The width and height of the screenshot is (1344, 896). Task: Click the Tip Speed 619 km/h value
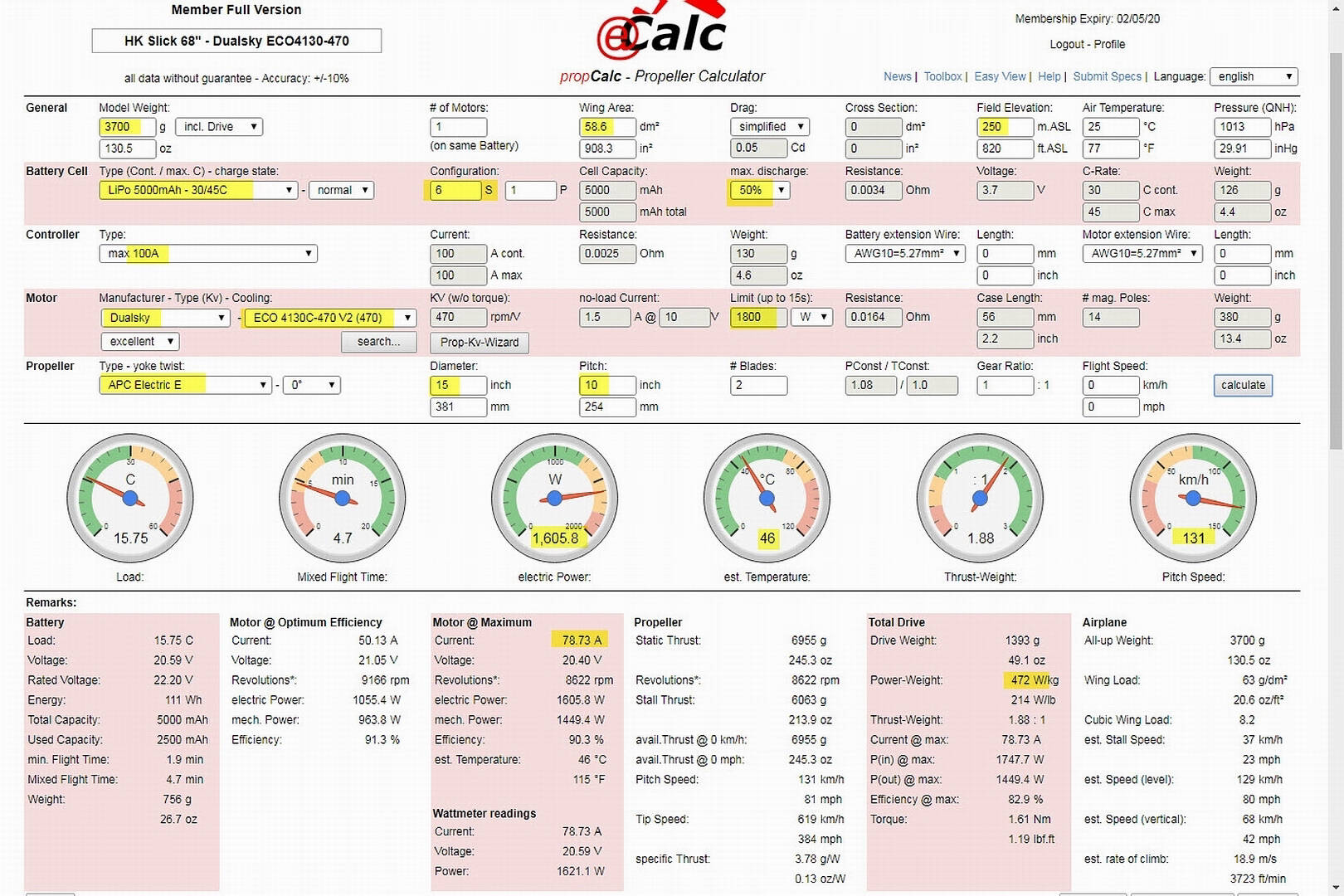point(821,820)
